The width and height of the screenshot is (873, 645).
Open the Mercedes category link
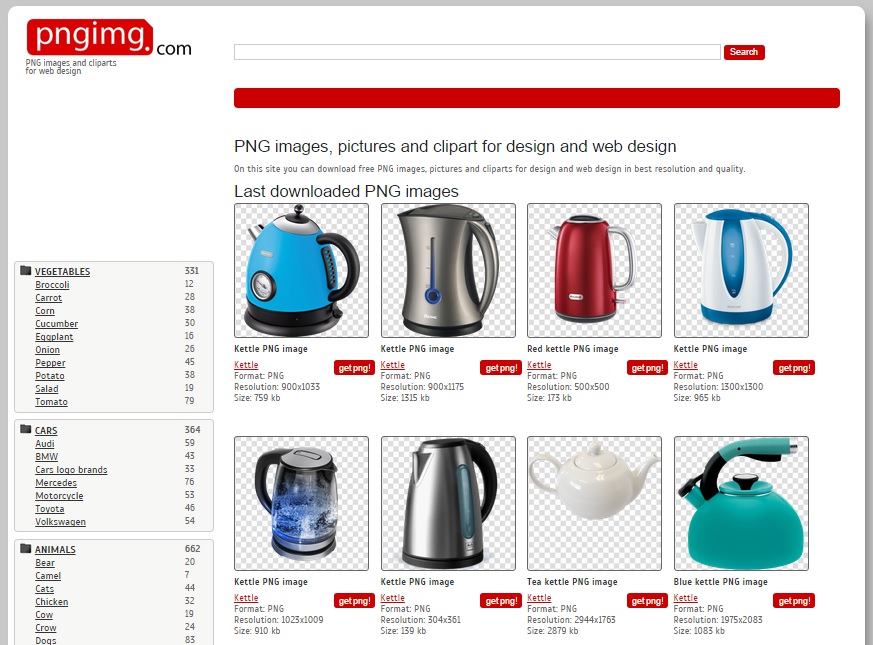point(56,482)
